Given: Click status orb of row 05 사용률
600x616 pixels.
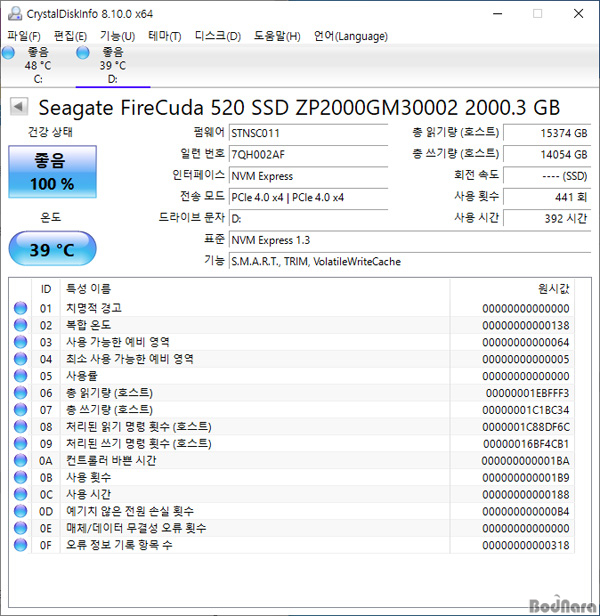Looking at the screenshot, I should [x=20, y=376].
